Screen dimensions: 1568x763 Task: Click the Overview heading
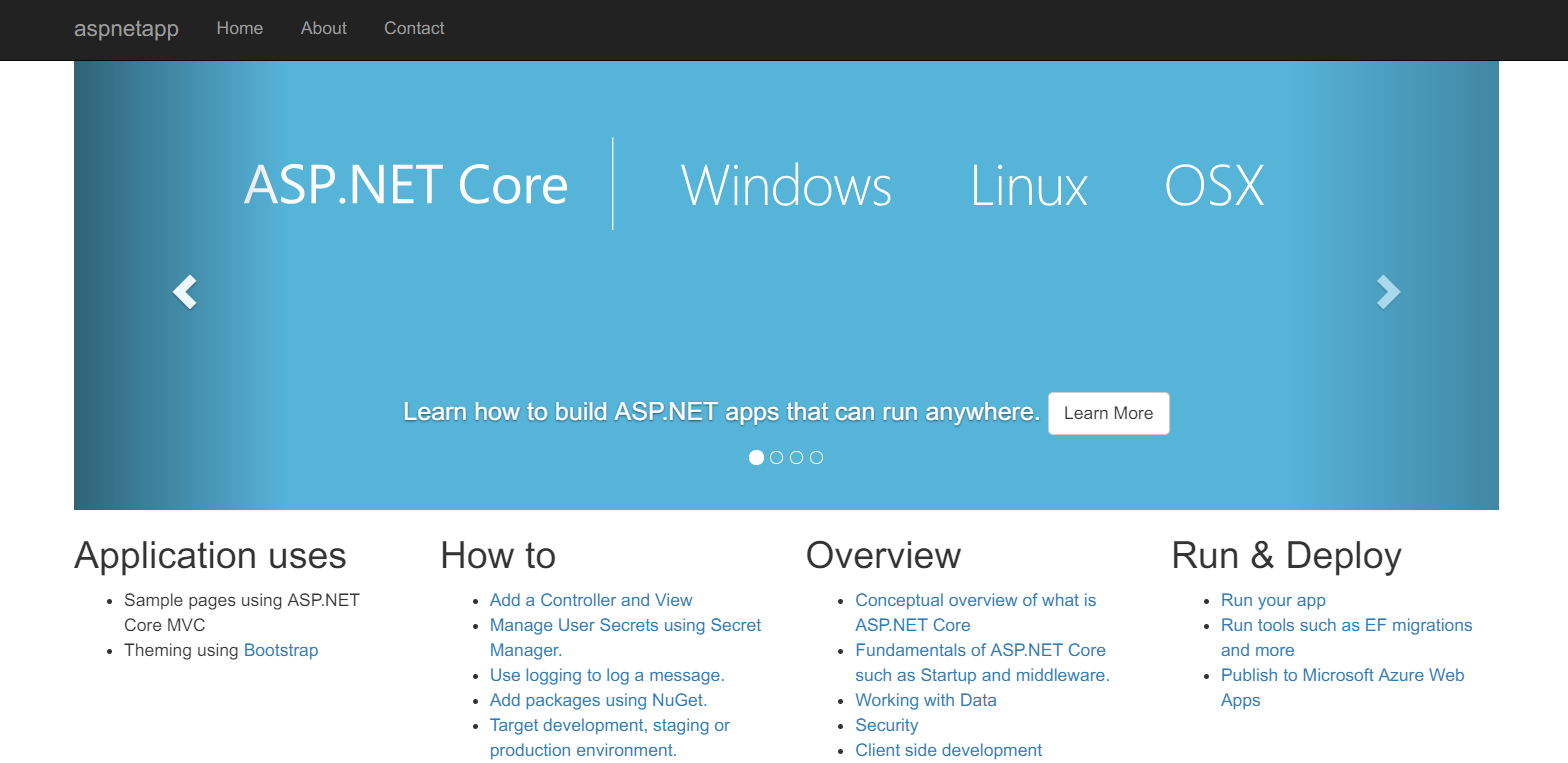(x=883, y=555)
